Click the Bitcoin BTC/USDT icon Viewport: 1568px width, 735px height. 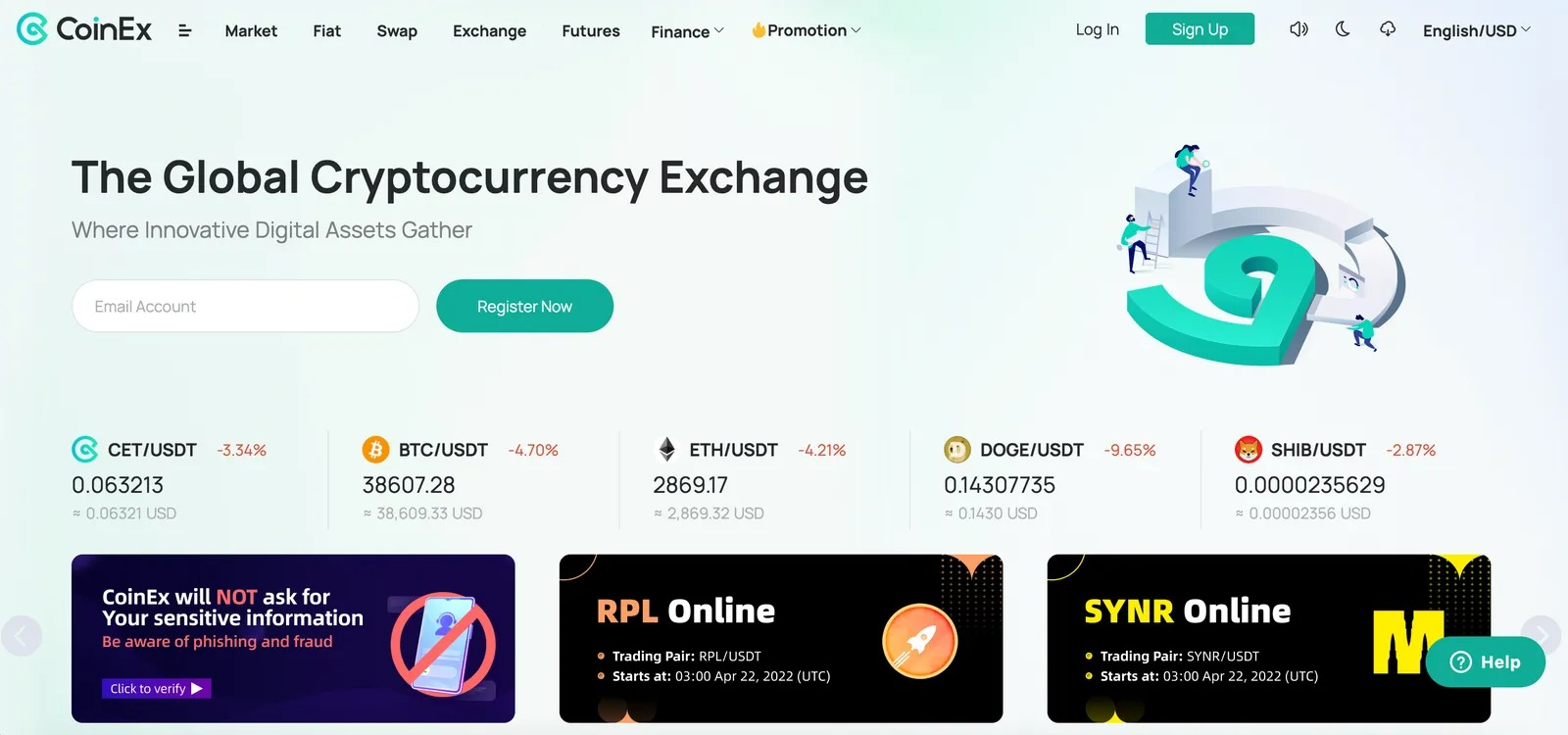click(375, 450)
